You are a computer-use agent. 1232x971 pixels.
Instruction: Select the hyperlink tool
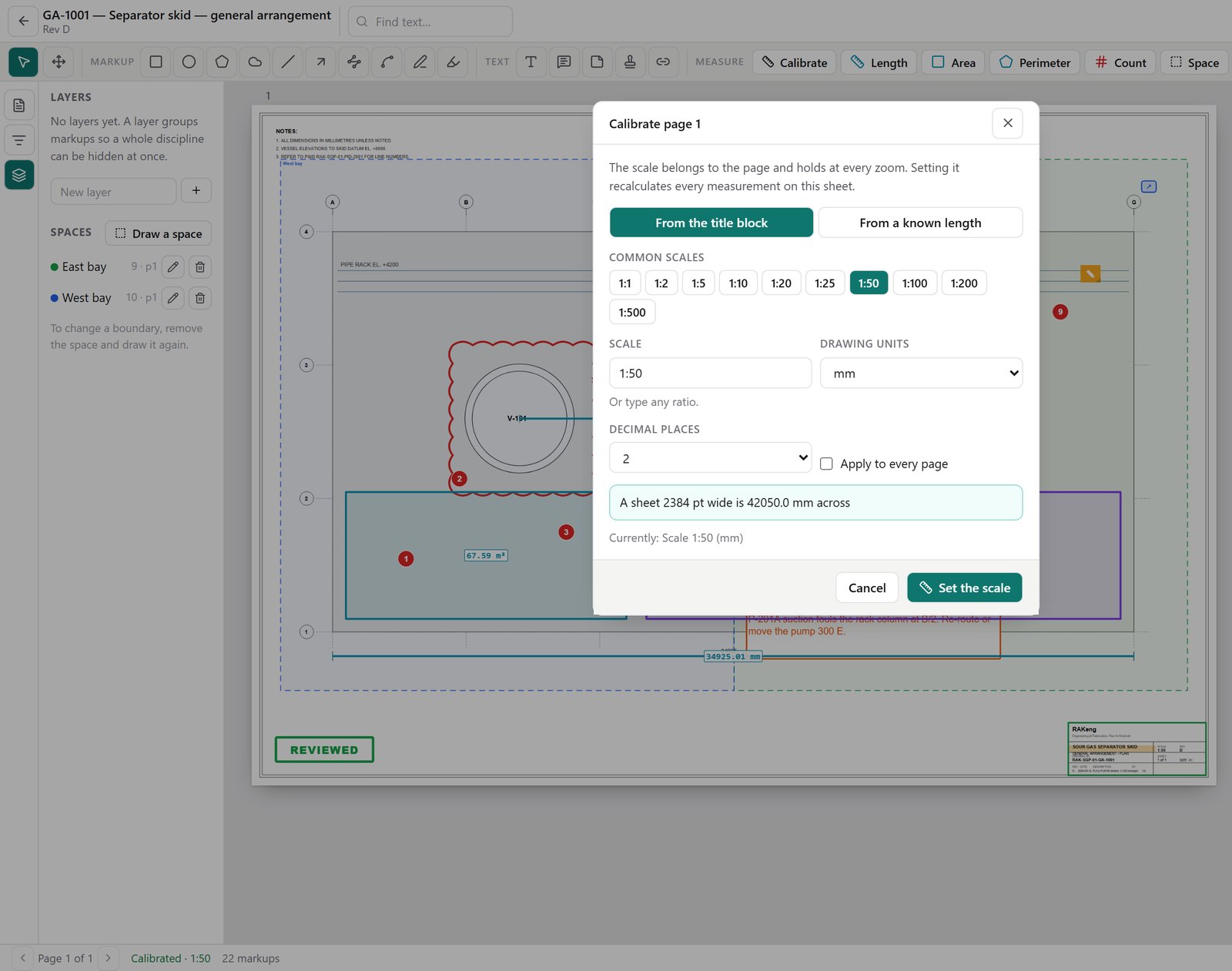pos(663,62)
